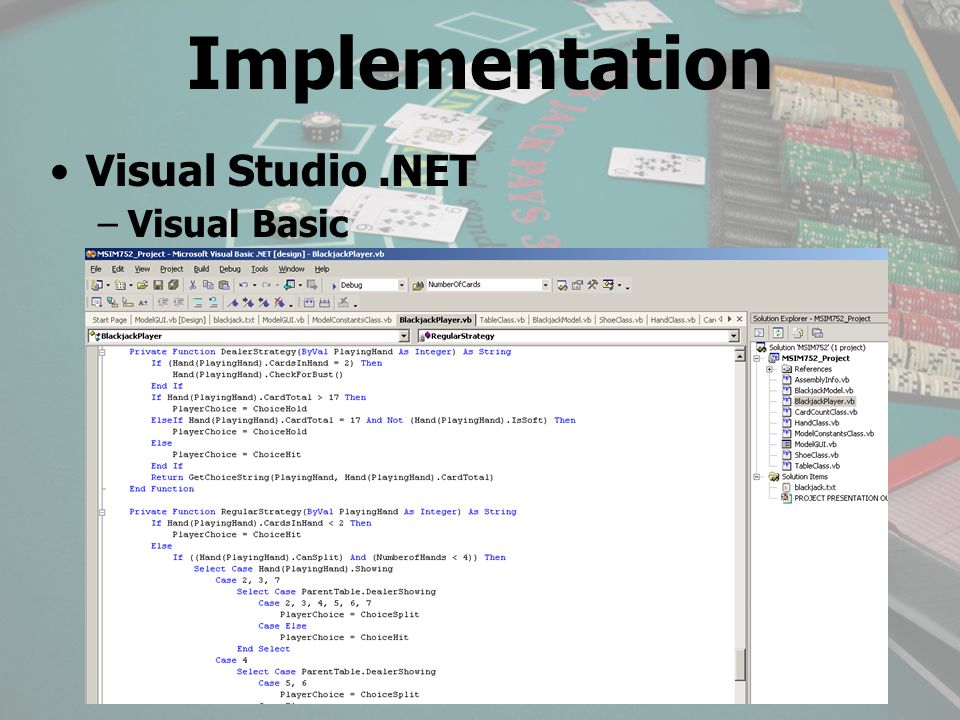Collapse the DealerStrategy function outline
The width and height of the screenshot is (960, 720).
click(102, 353)
